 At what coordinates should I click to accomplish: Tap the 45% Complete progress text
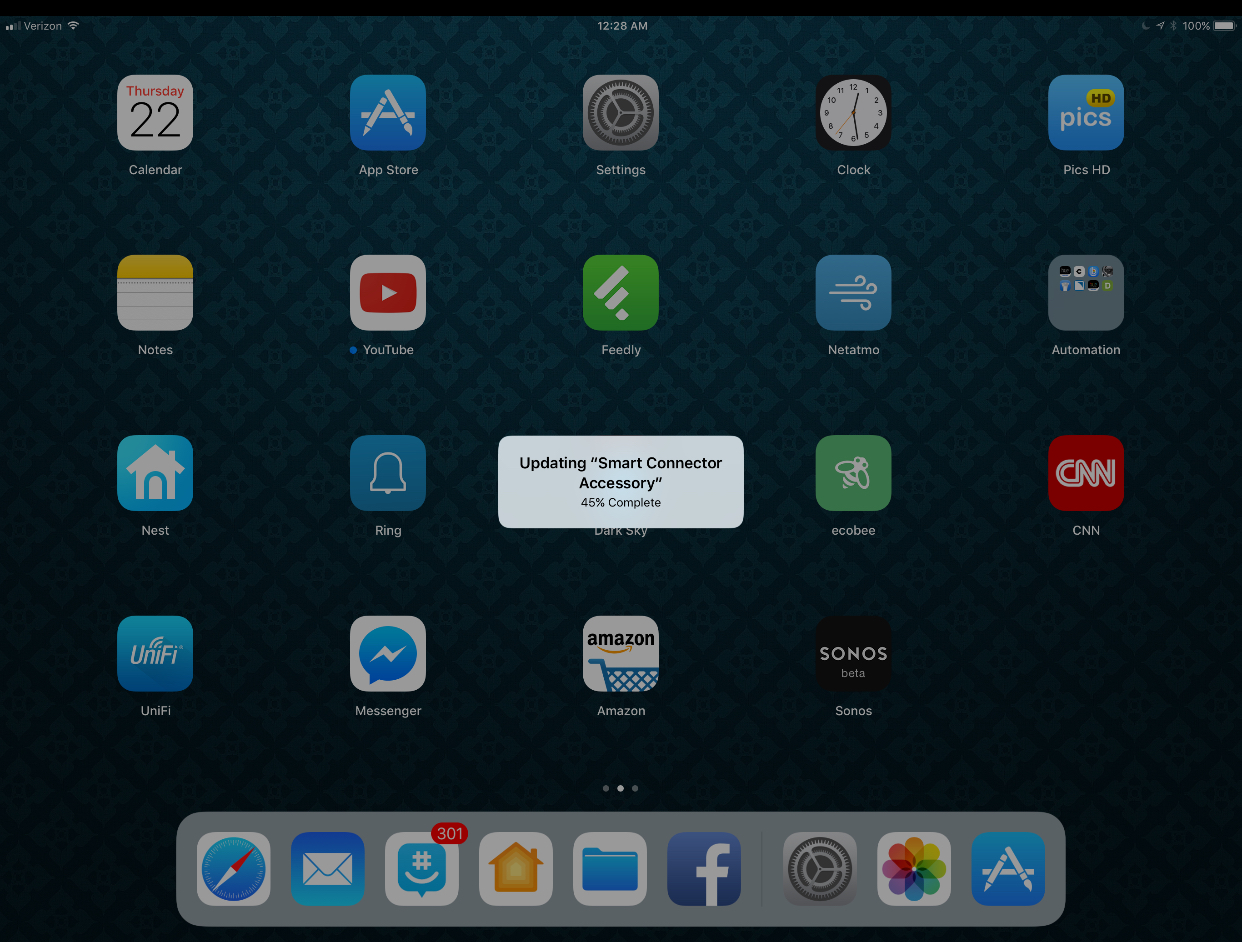[621, 503]
